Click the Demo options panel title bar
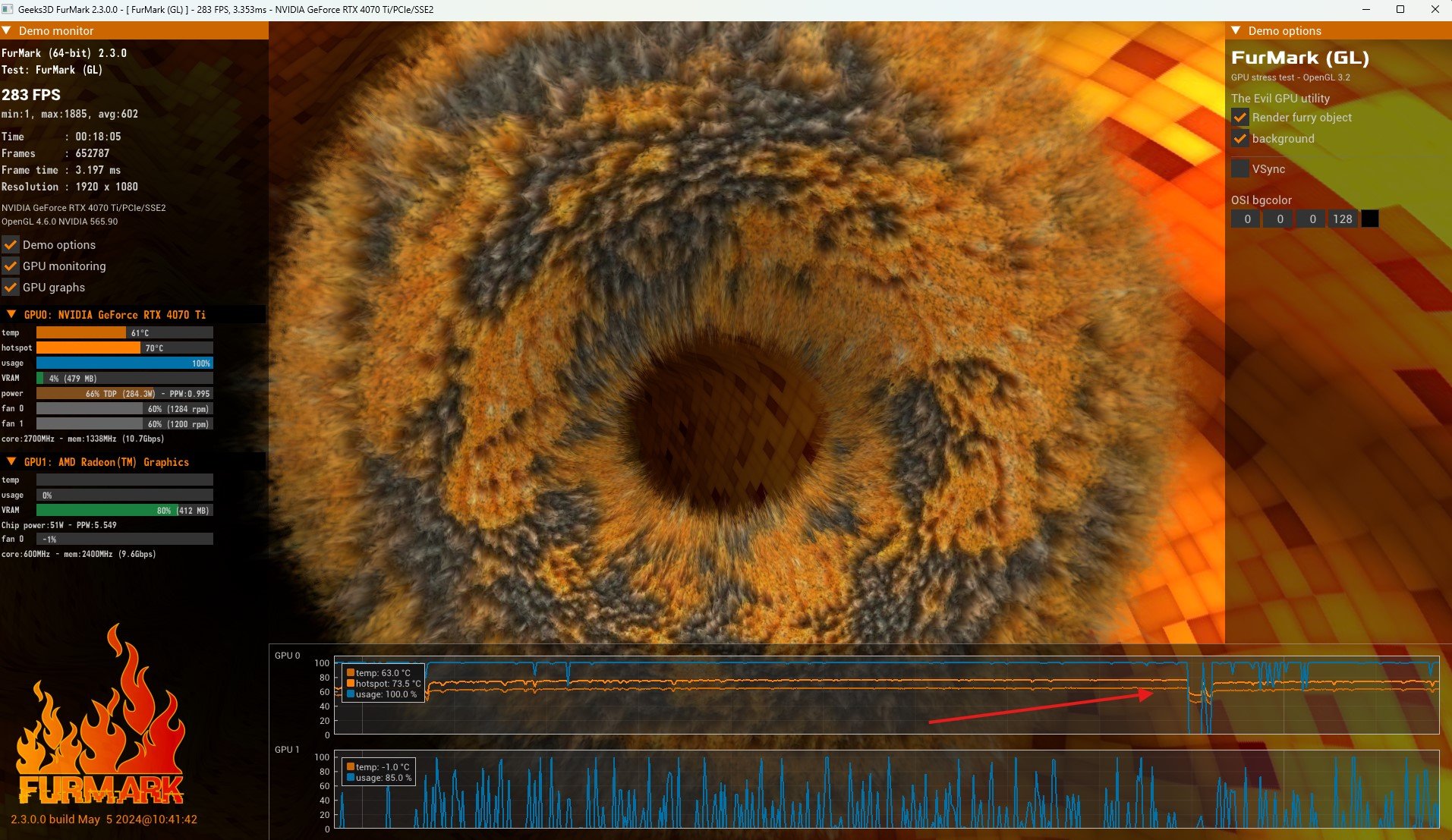 click(x=1338, y=31)
